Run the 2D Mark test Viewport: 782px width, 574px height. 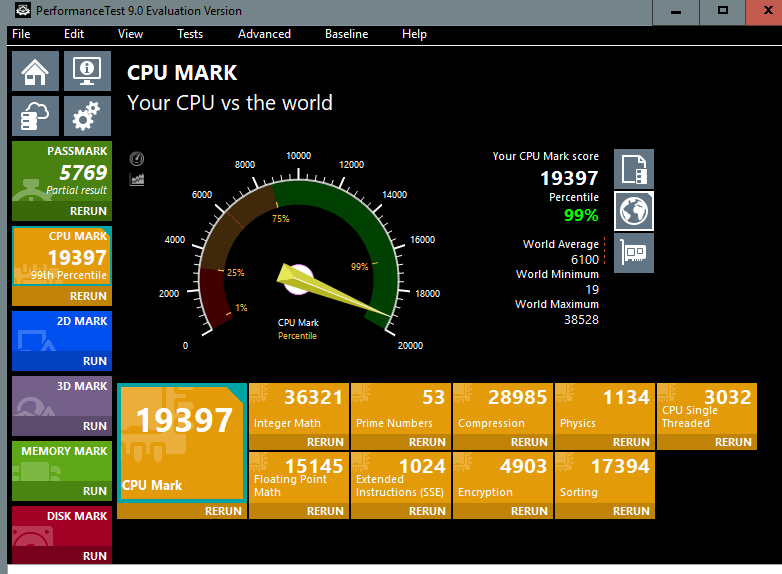click(x=62, y=361)
